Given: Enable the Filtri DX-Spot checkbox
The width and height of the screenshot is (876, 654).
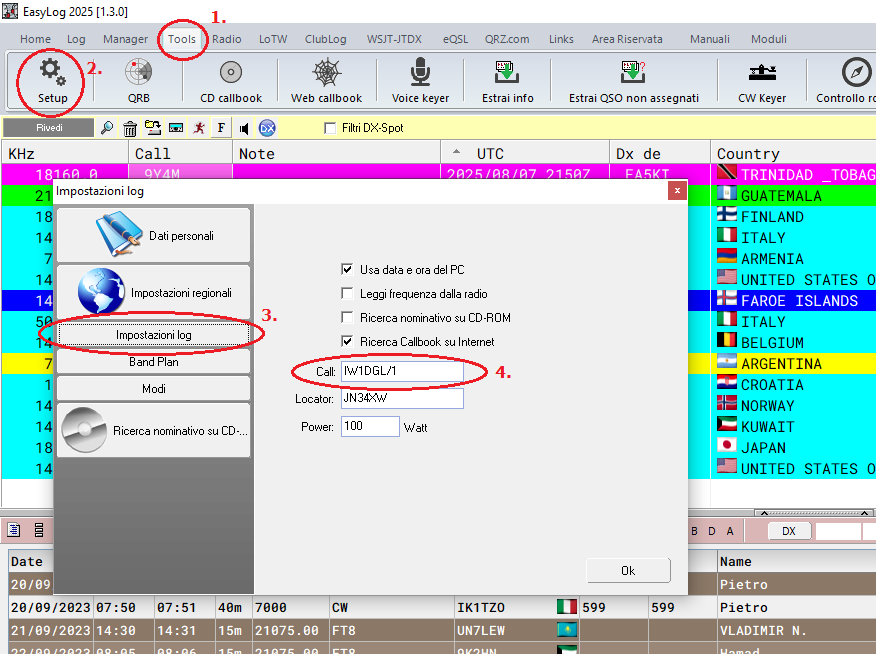Looking at the screenshot, I should [x=330, y=128].
